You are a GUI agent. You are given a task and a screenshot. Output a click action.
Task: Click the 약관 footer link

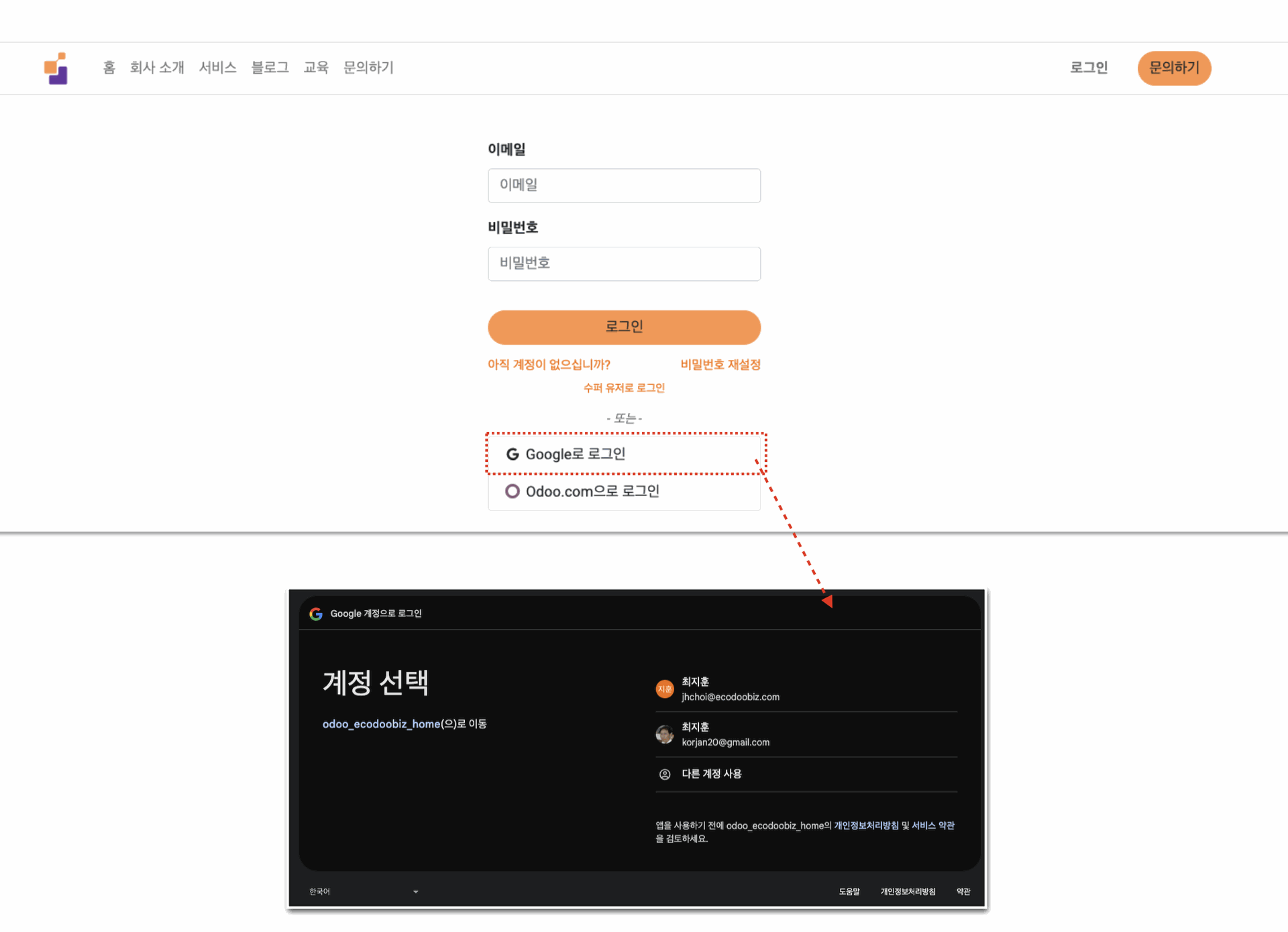[x=963, y=892]
